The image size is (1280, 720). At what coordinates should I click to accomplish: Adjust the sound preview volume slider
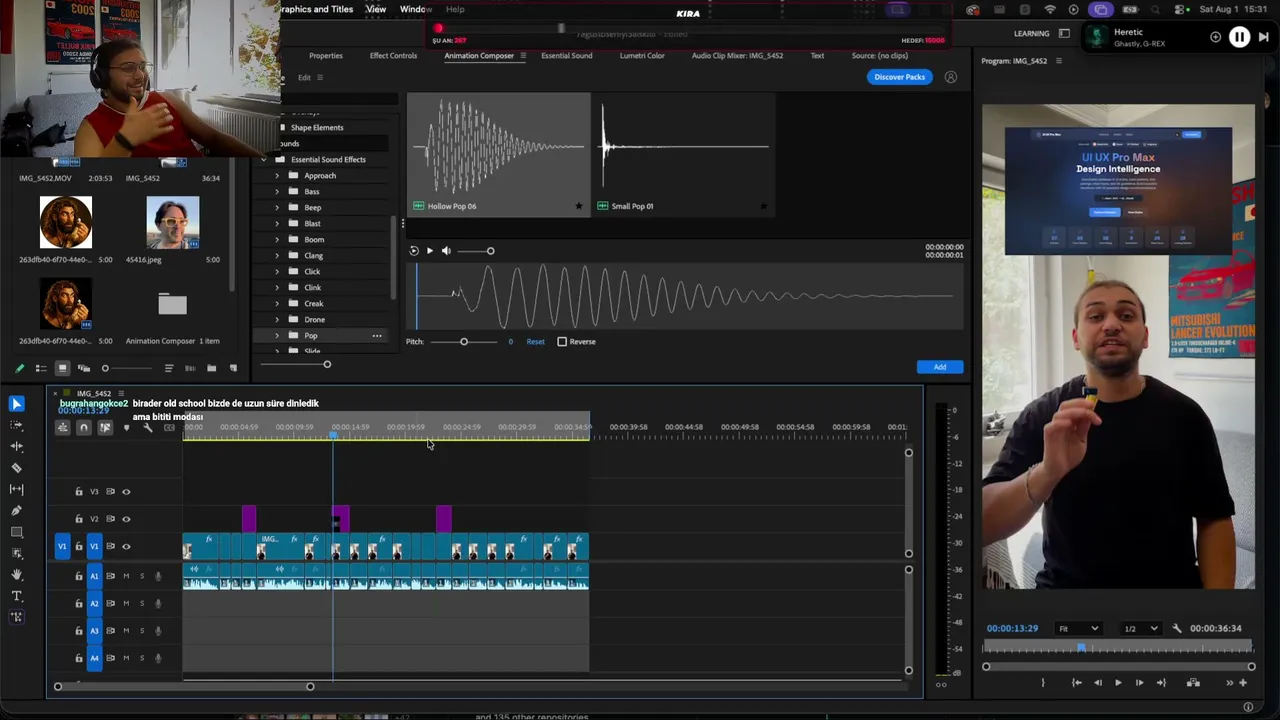[x=490, y=251]
